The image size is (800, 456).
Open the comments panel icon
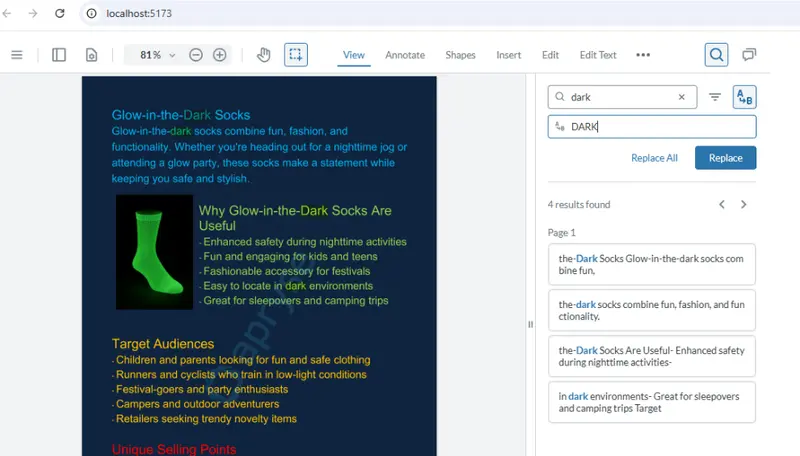(x=749, y=55)
